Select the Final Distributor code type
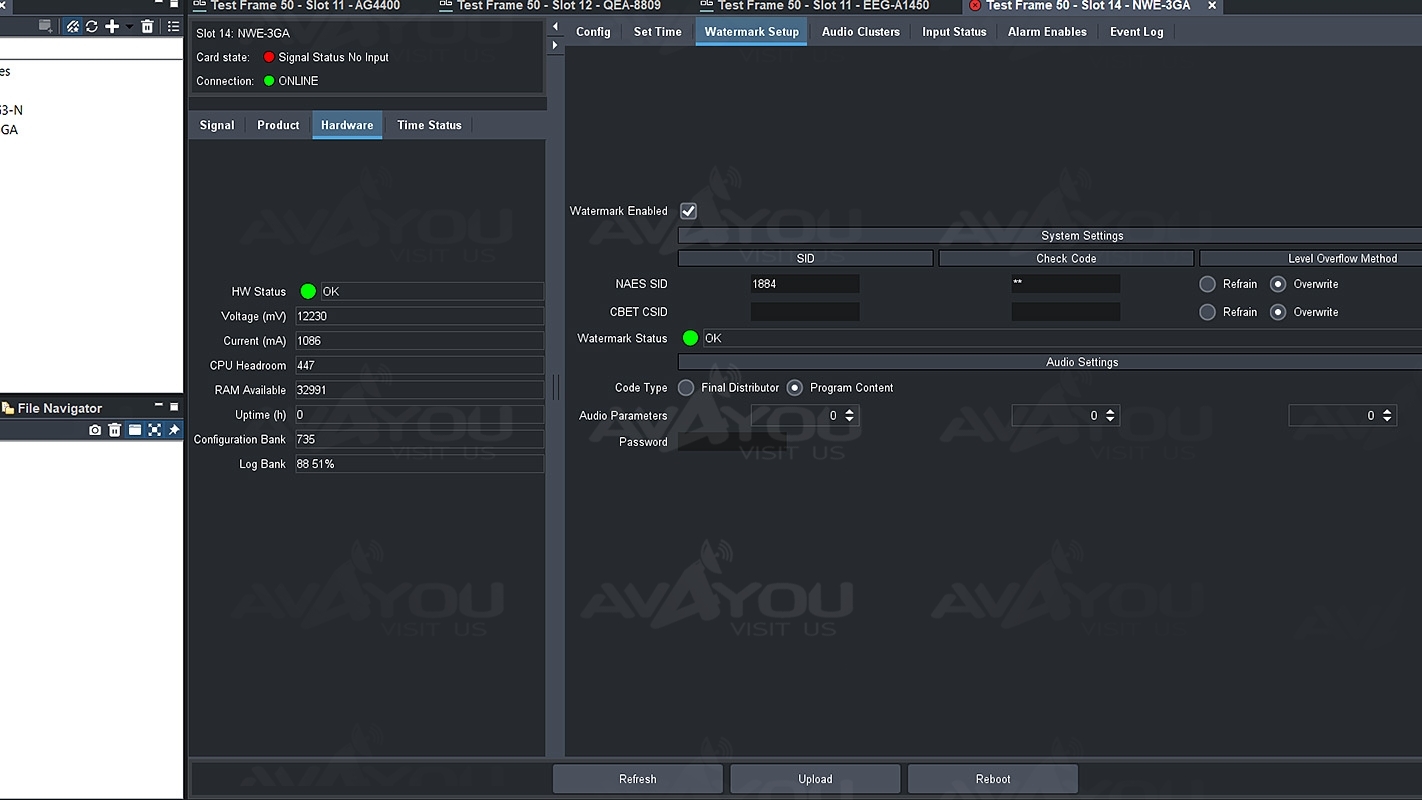This screenshot has width=1422, height=800. pyautogui.click(x=686, y=388)
